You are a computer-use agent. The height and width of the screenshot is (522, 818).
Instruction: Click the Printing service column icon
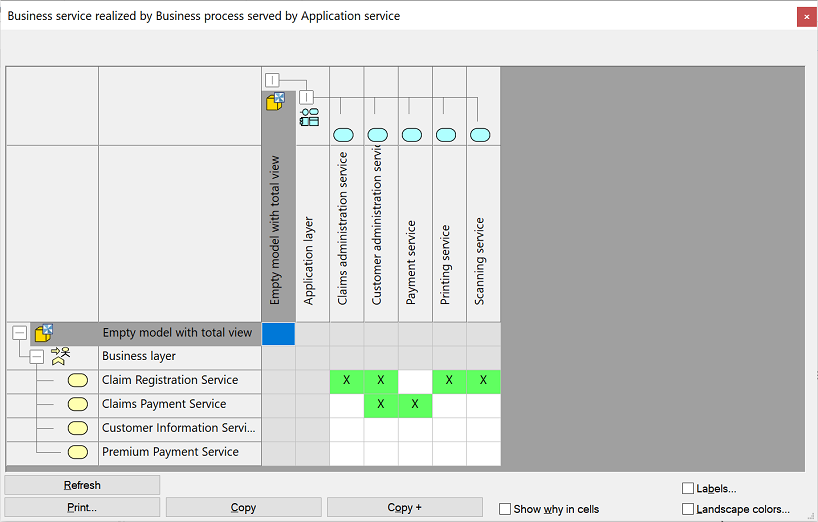coord(446,135)
